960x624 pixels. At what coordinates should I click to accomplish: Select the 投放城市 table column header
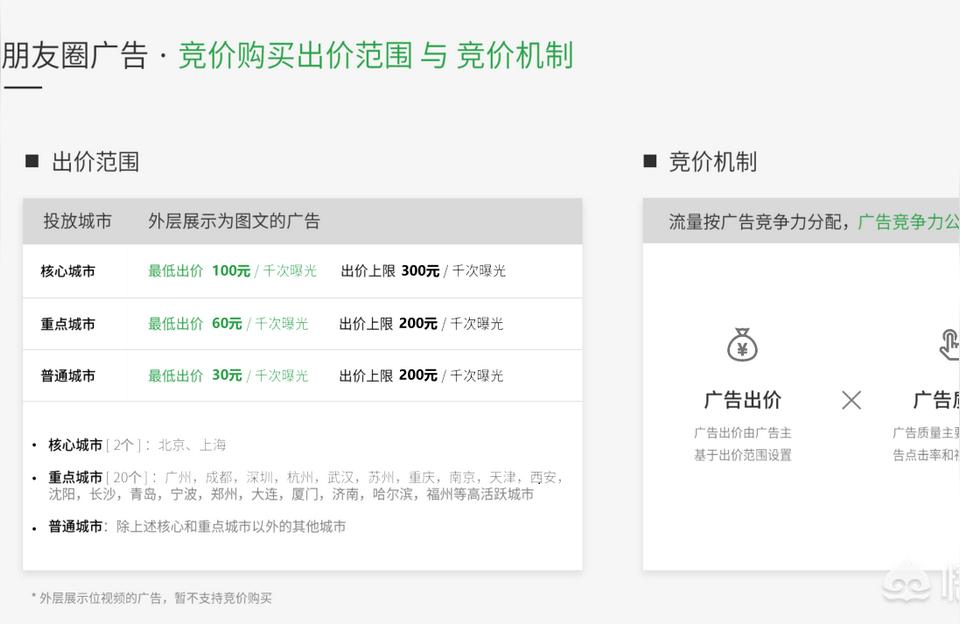(77, 221)
